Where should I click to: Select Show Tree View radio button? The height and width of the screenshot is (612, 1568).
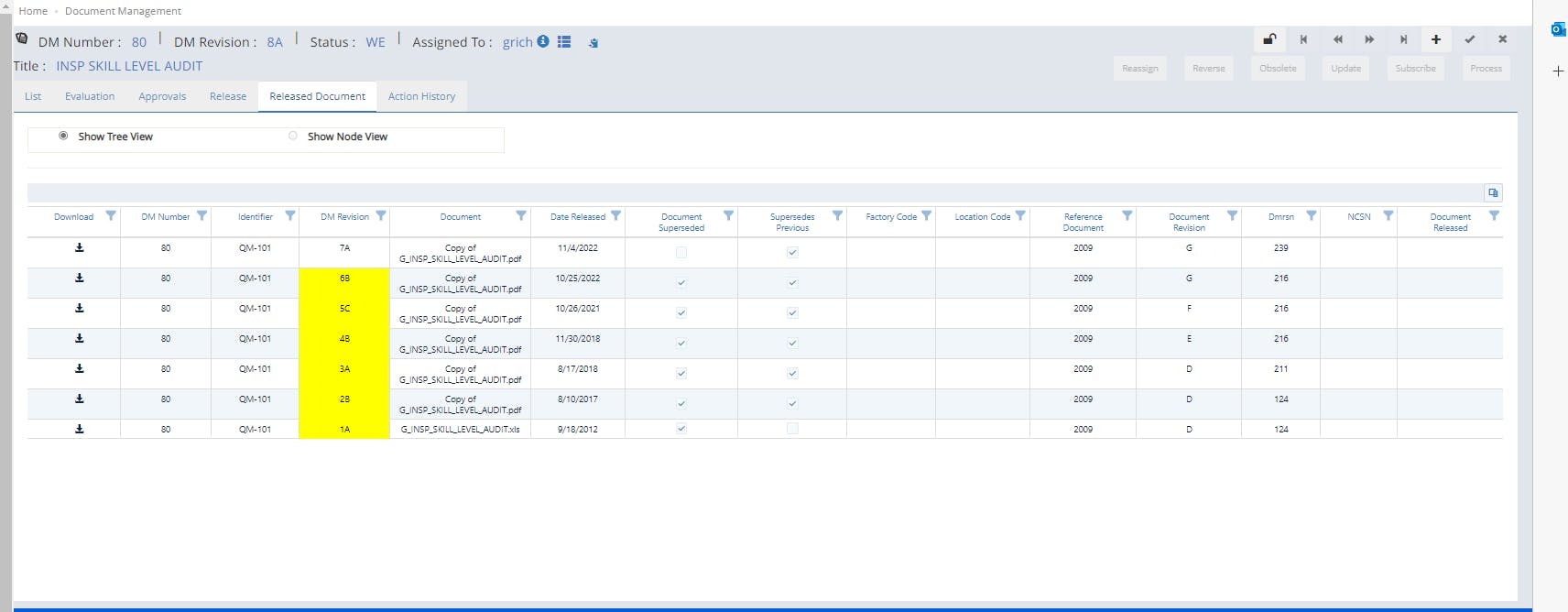63,136
